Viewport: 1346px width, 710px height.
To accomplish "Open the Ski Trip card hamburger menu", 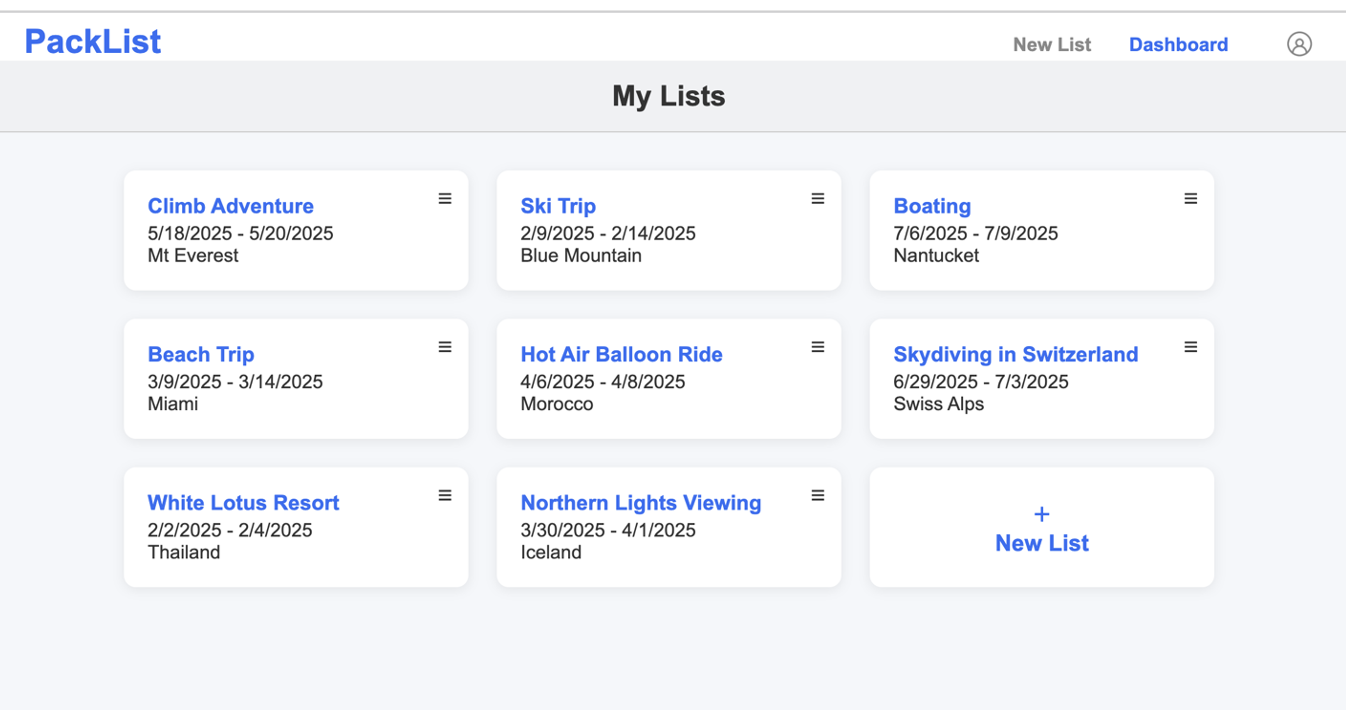I will (x=818, y=199).
